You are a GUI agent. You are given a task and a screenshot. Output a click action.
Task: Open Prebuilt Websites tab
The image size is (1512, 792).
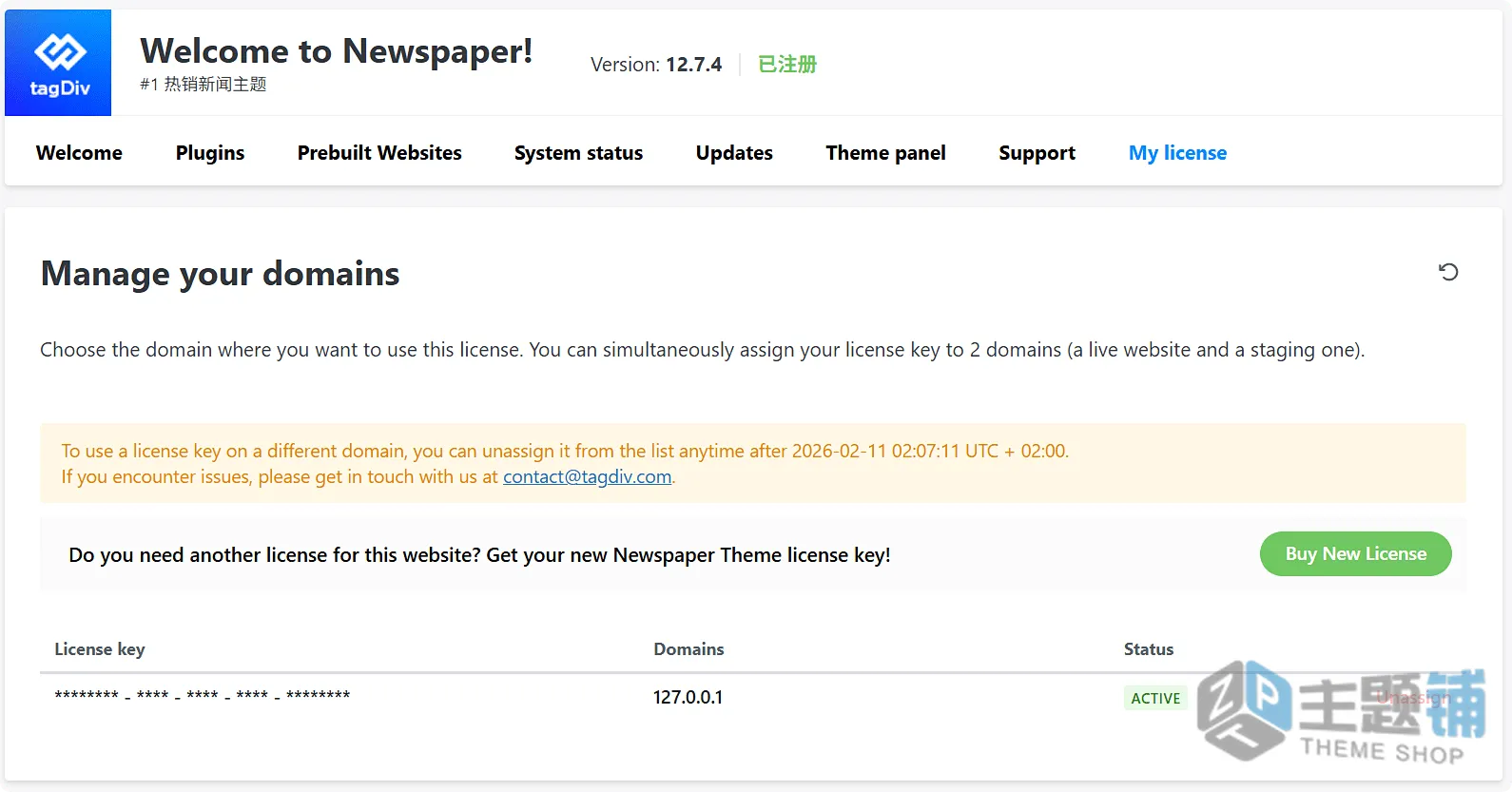click(x=379, y=153)
